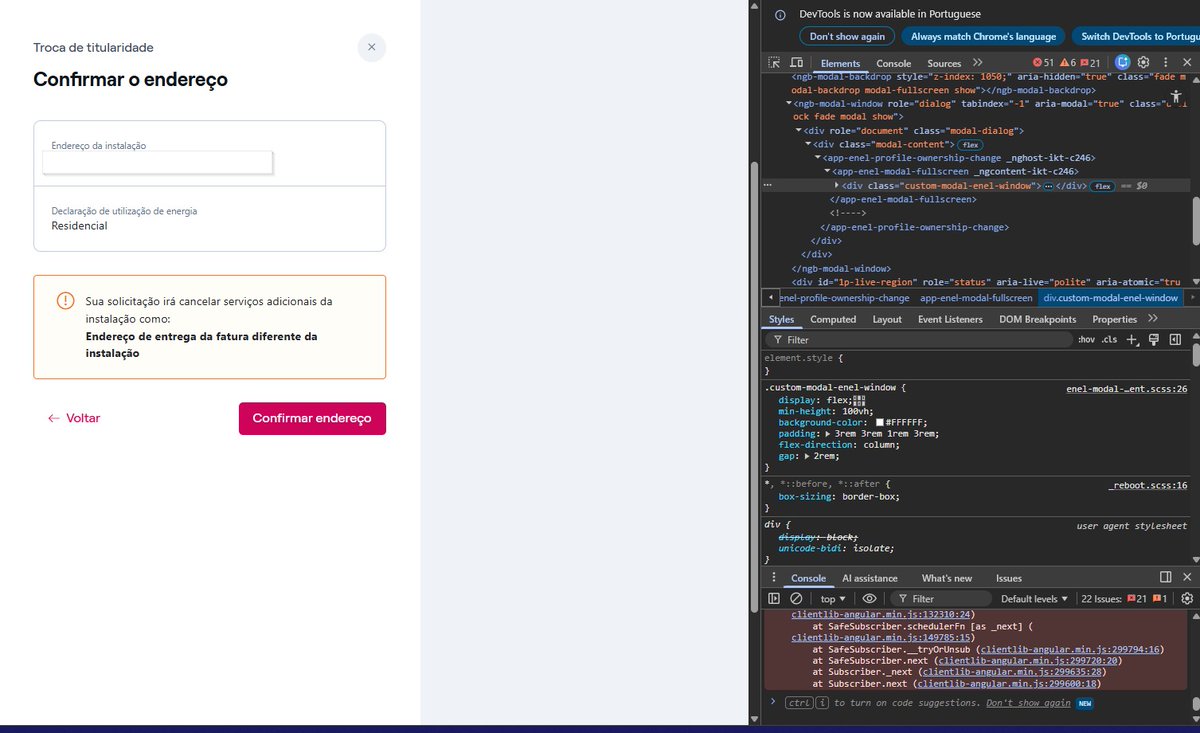Toggle the :hov element state panel
Screen dimensions: 1200x733
click(x=1086, y=340)
